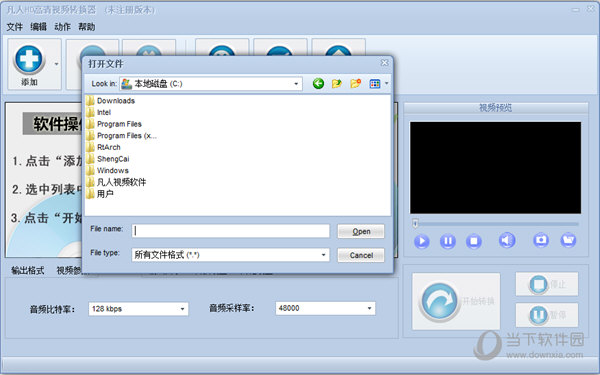The height and width of the screenshot is (375, 600).
Task: Click the 用户 folder icon
Action: coord(90,194)
